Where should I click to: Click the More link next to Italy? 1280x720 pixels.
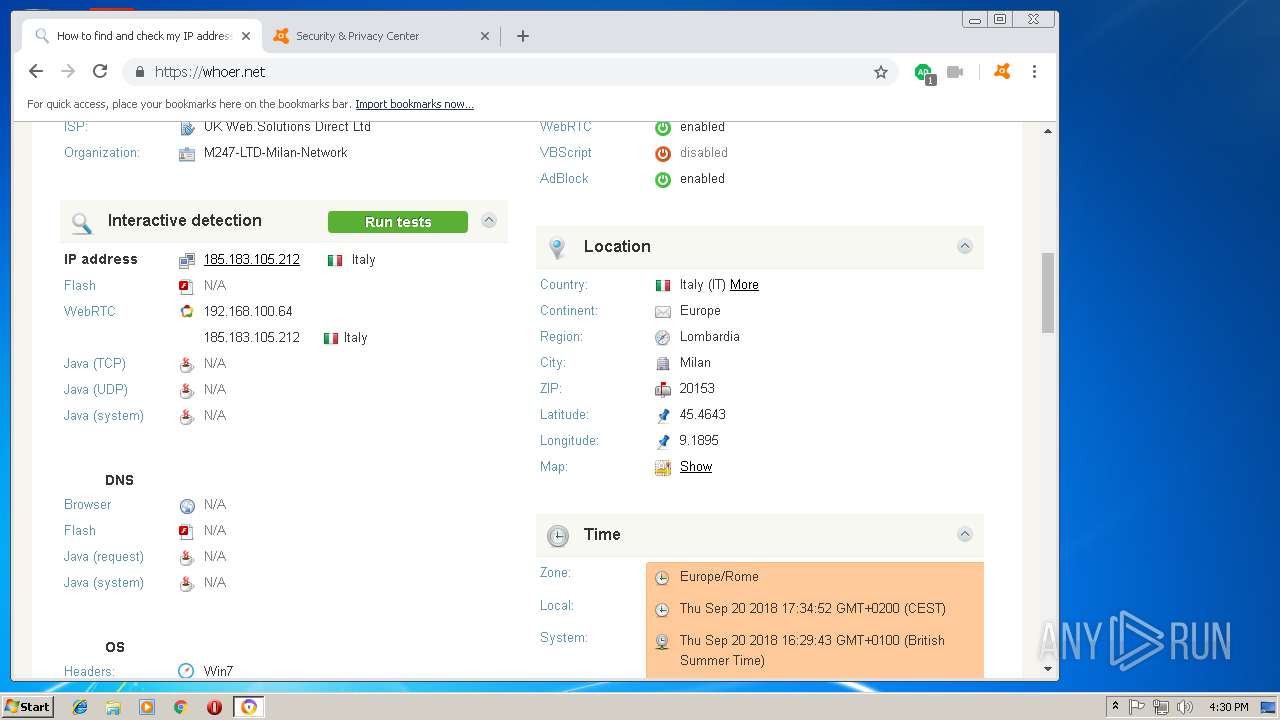click(744, 285)
